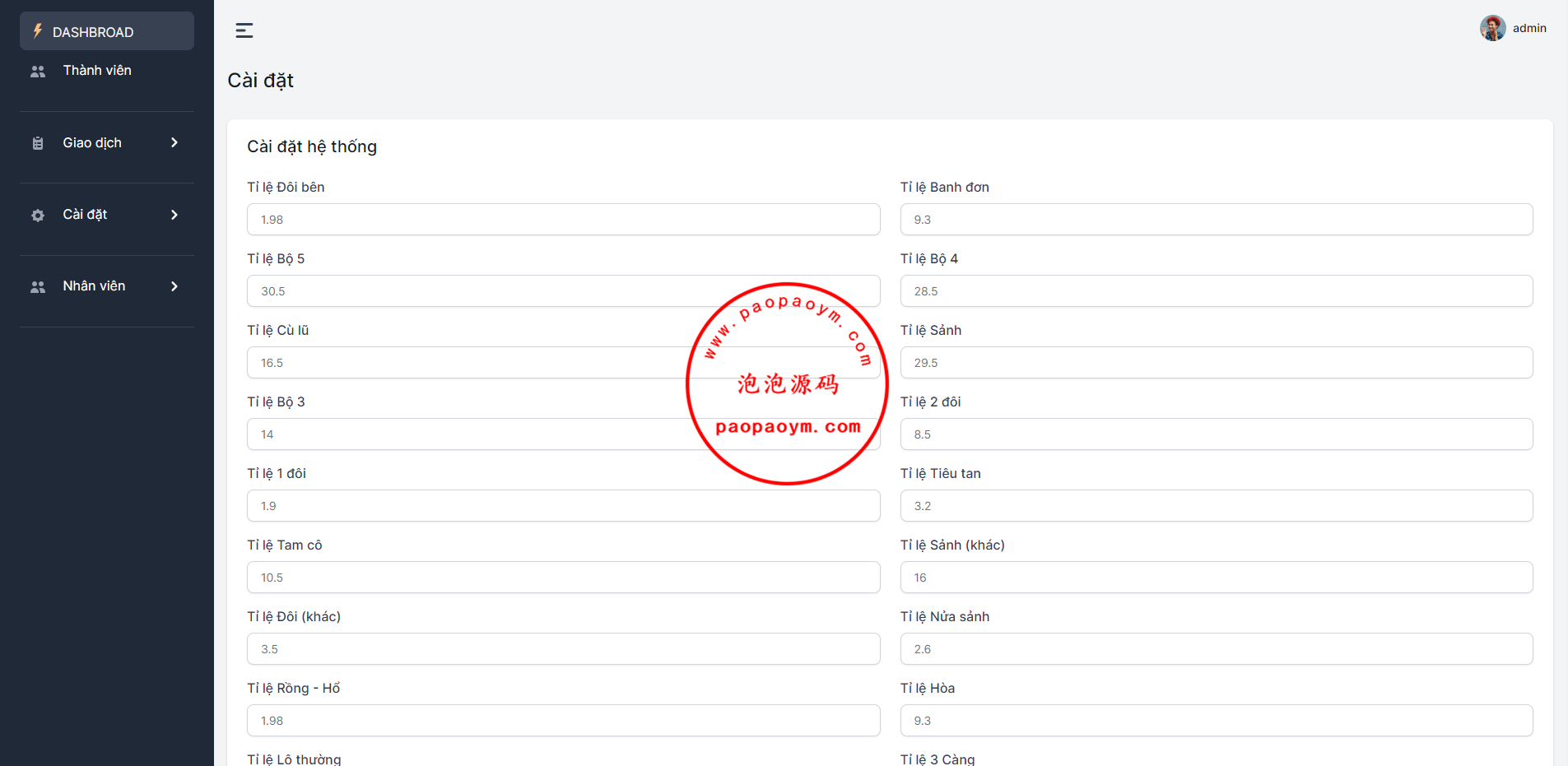The image size is (1568, 766).
Task: Click into the Tỉ lệ Bộ 4 field
Action: (x=1216, y=291)
